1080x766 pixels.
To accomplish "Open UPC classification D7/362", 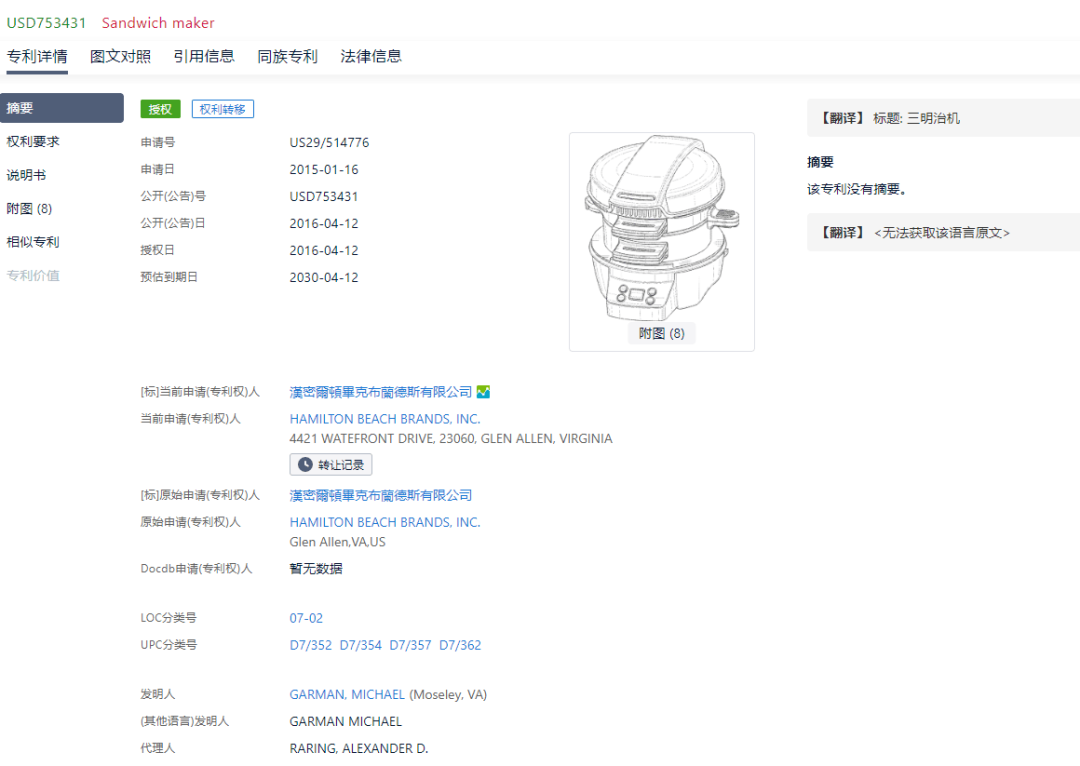I will [460, 645].
